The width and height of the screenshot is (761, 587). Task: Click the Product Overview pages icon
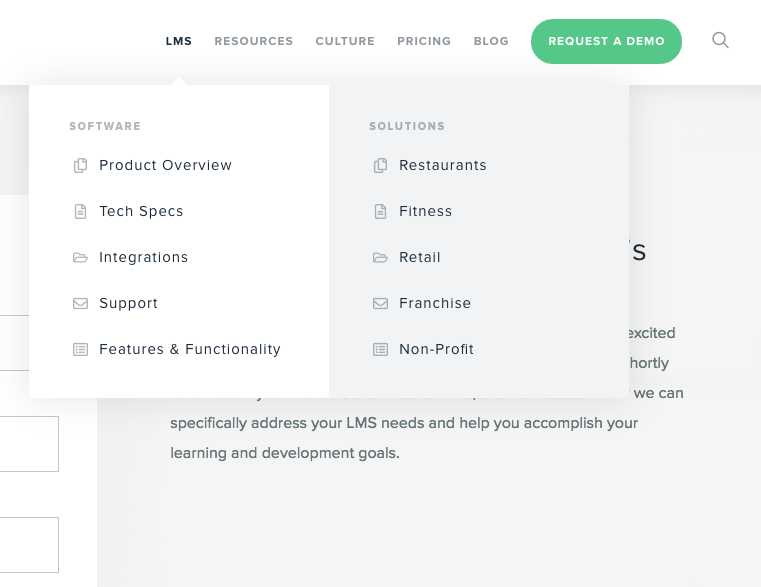(x=81, y=166)
